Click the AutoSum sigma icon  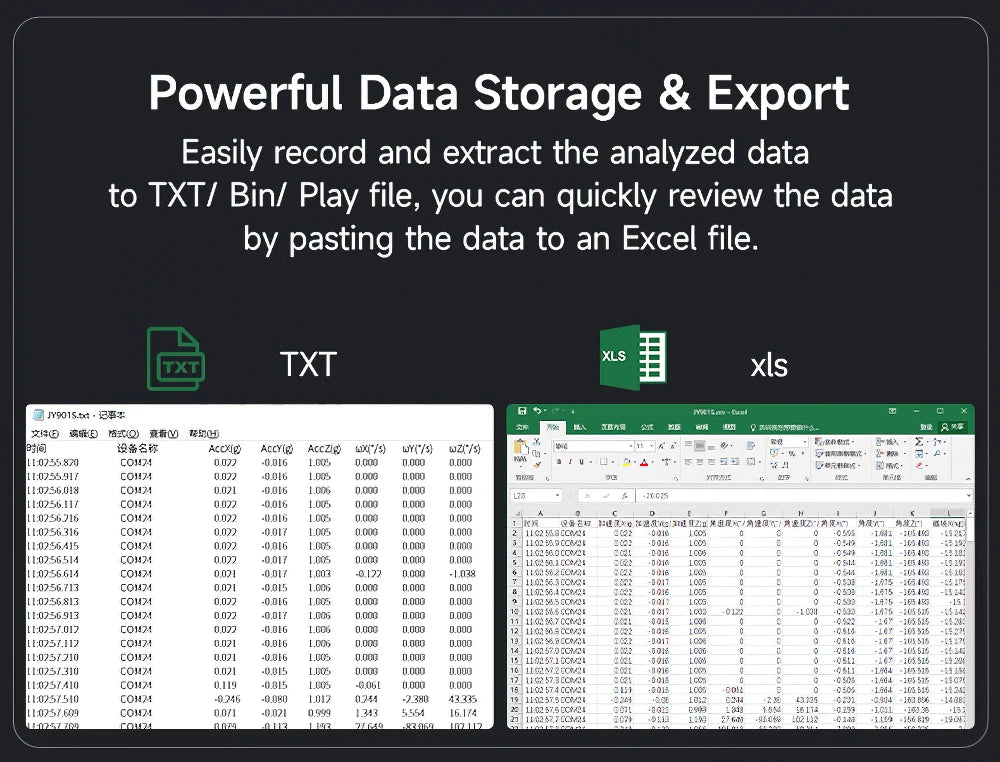920,441
